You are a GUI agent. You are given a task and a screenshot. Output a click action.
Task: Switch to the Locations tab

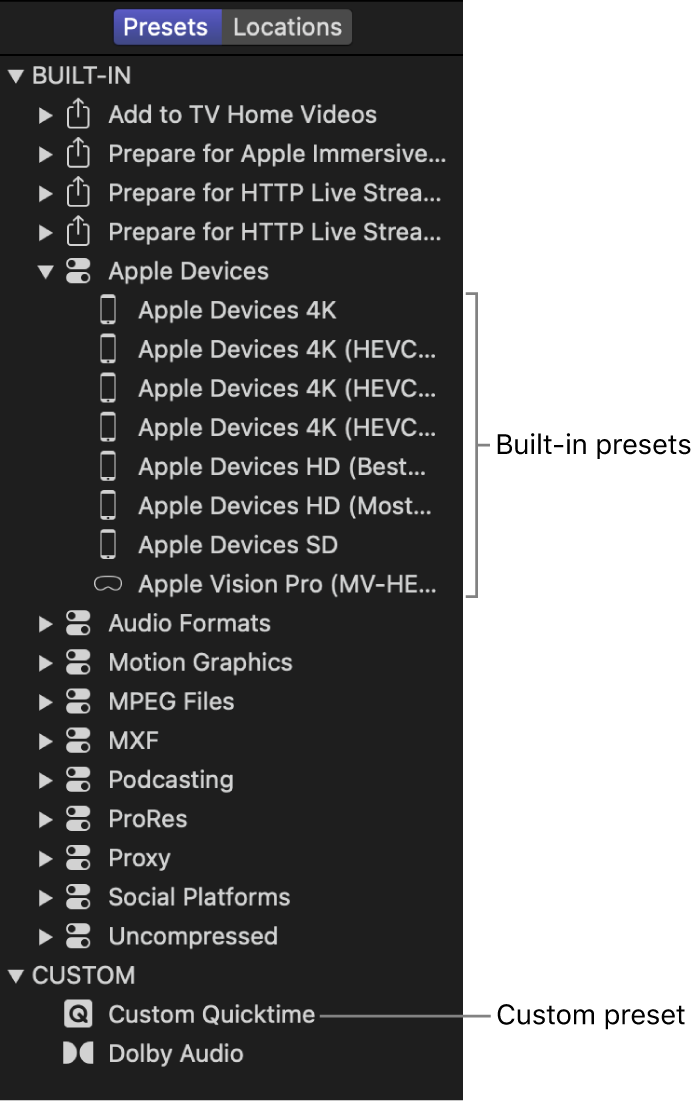click(x=287, y=27)
